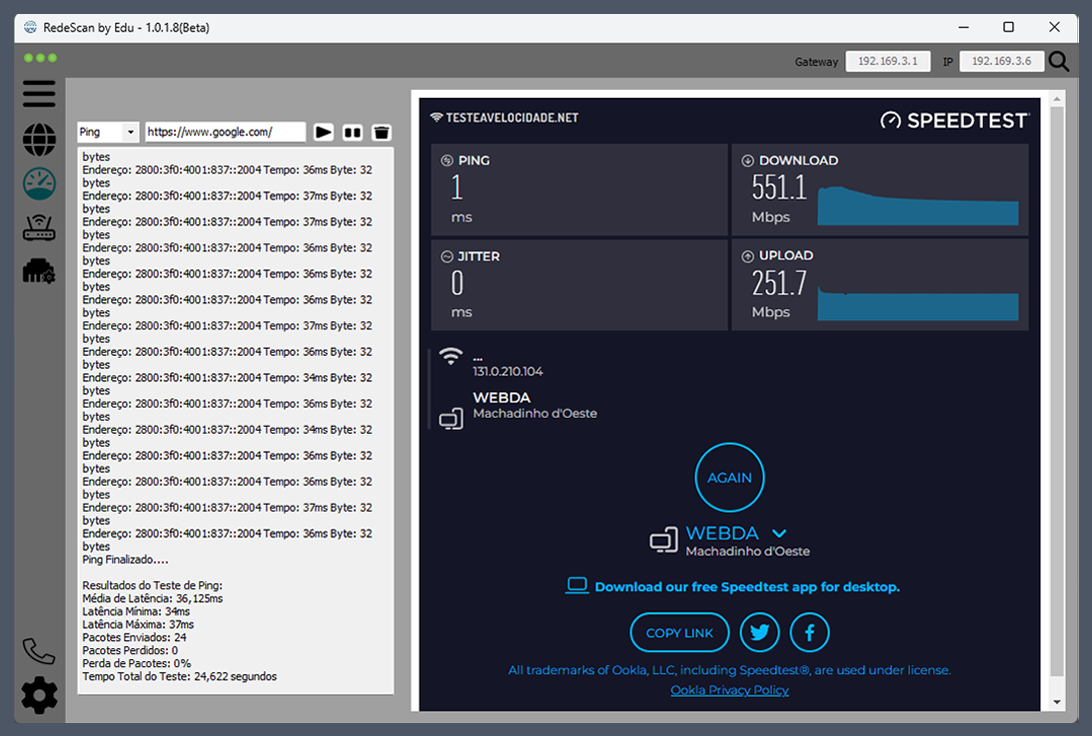
Task: Click the magnifier search icon
Action: tap(1059, 62)
